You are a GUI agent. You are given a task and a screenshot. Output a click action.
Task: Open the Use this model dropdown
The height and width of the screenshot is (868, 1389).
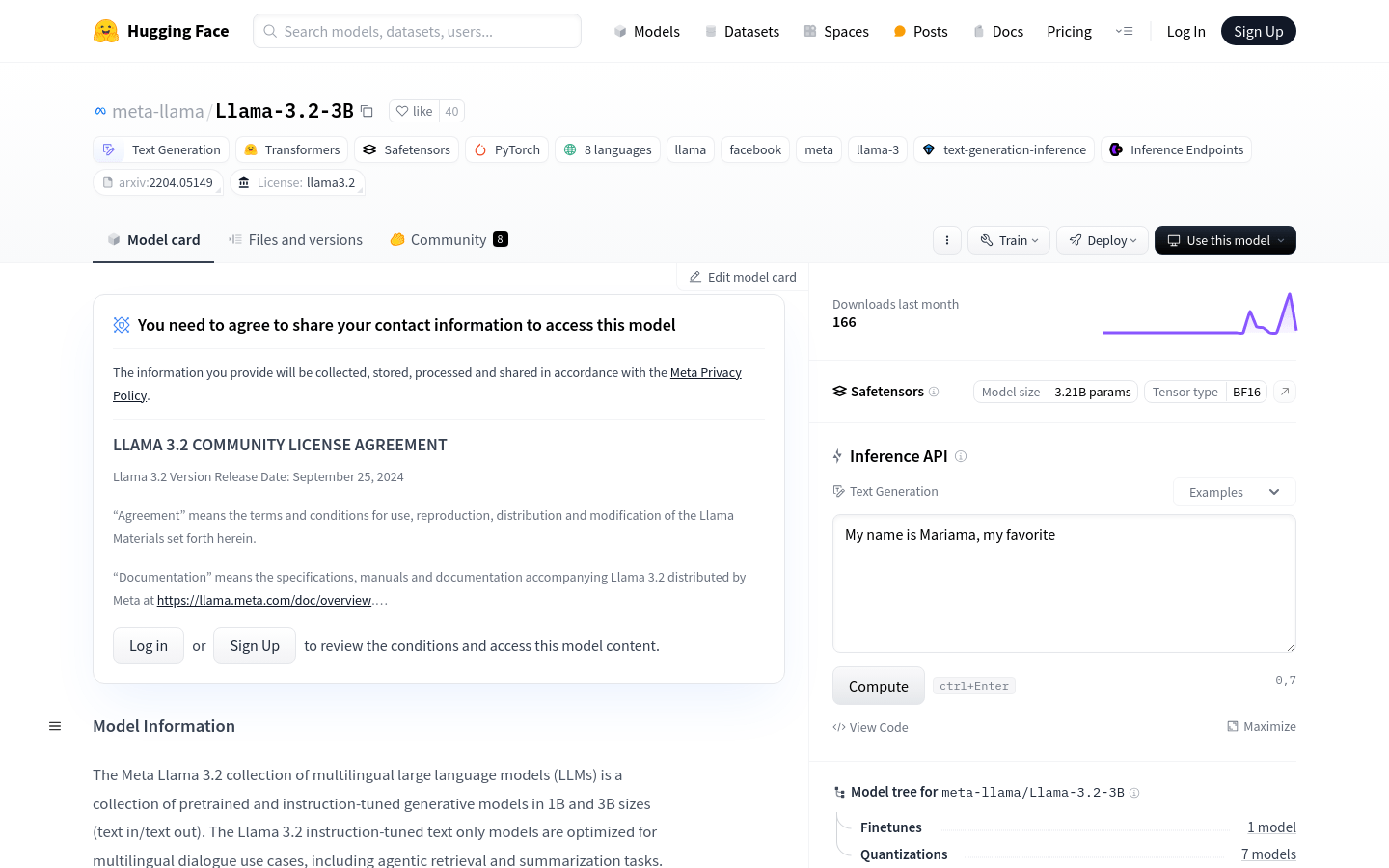click(x=1225, y=240)
